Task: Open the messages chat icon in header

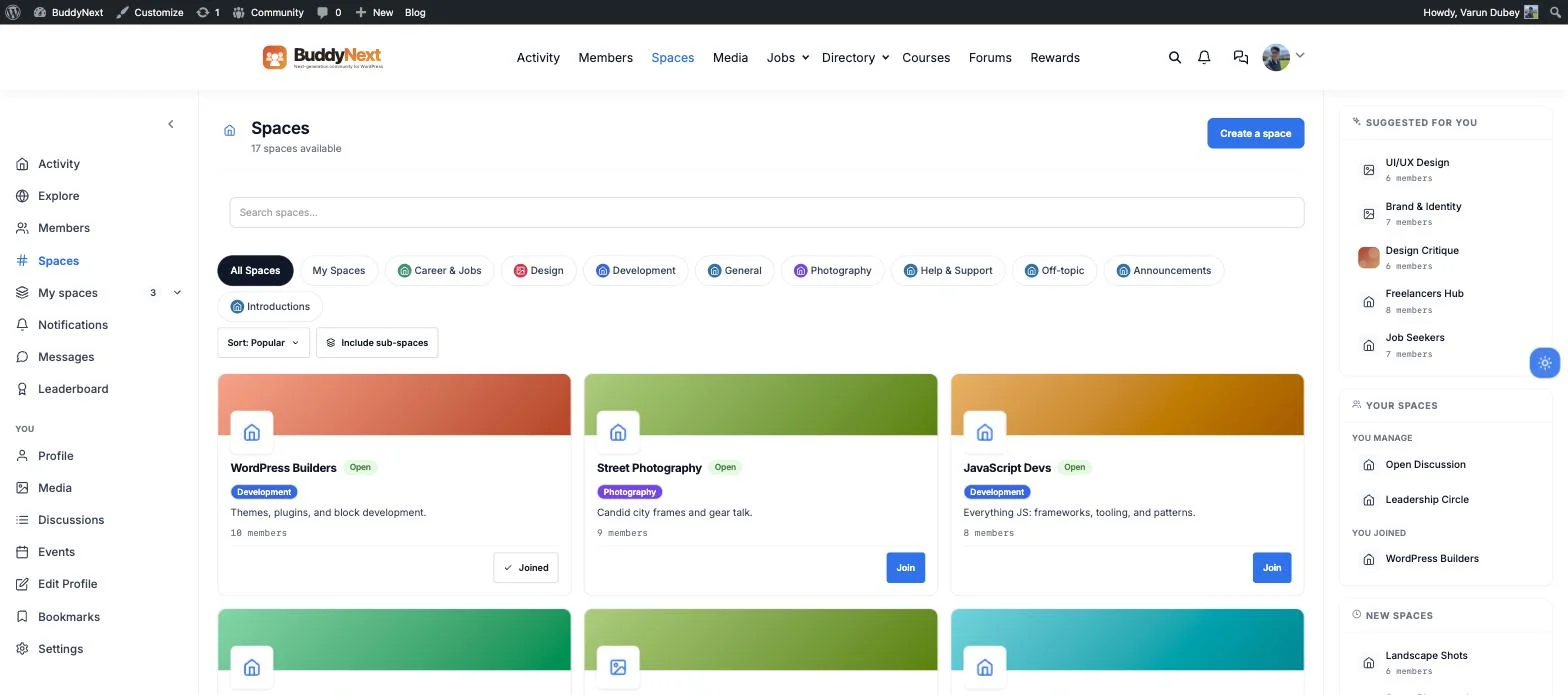Action: click(x=1241, y=58)
